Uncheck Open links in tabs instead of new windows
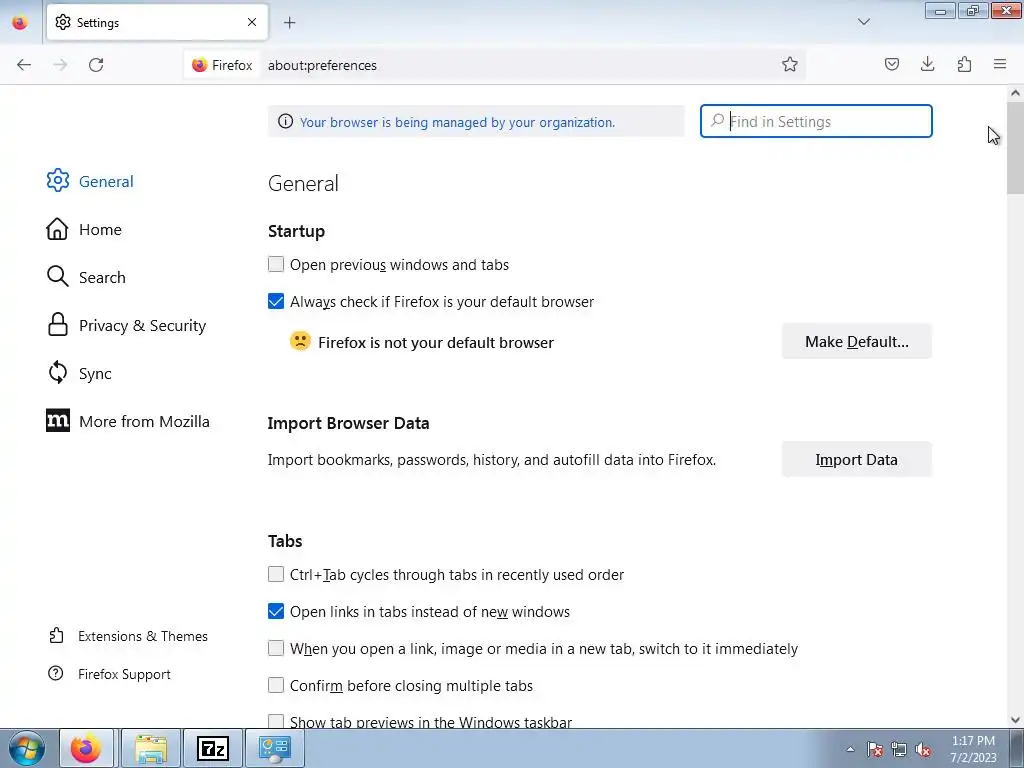The image size is (1024, 768). pyautogui.click(x=276, y=611)
